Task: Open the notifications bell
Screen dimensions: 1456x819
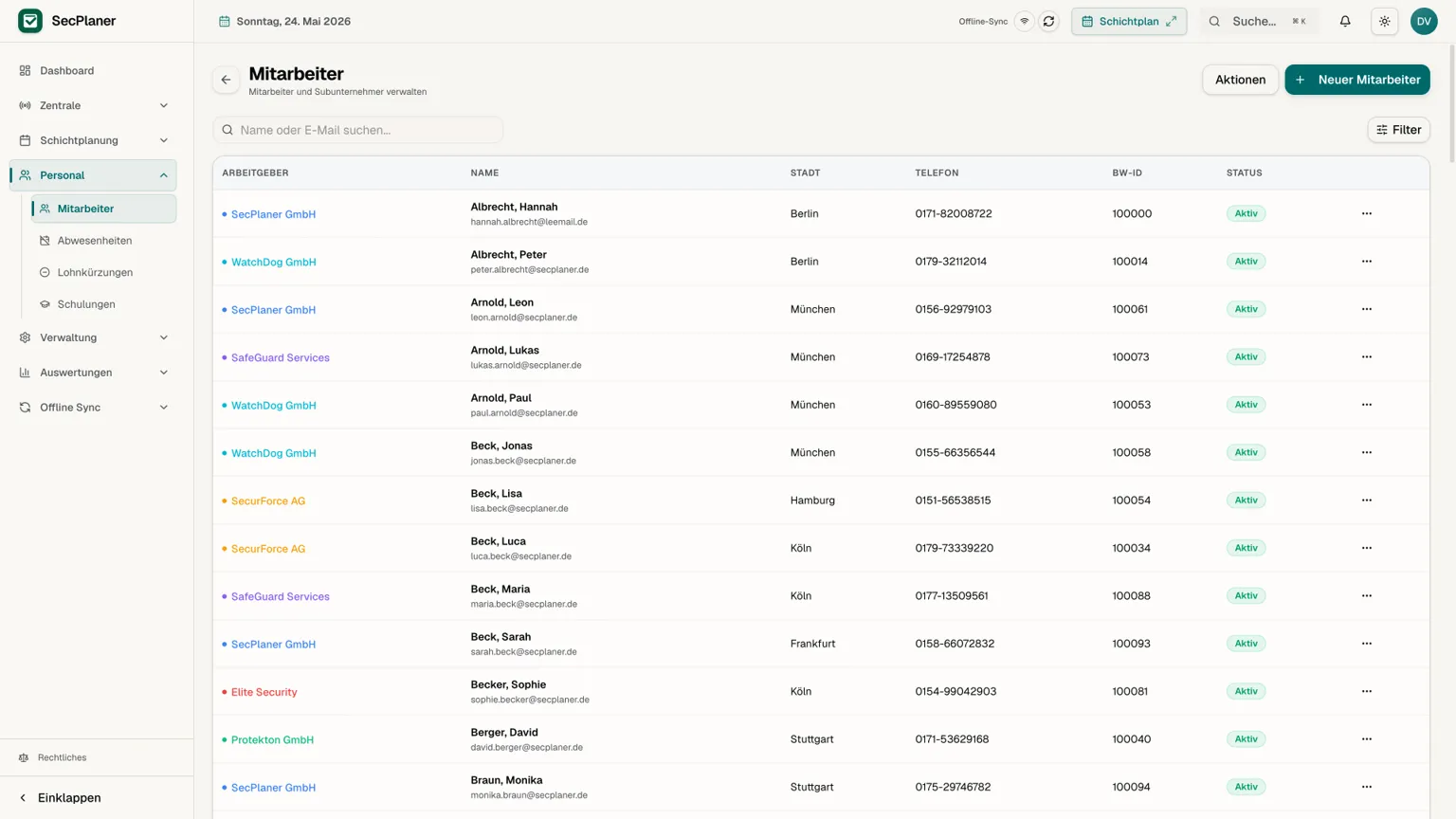Action: click(x=1344, y=21)
